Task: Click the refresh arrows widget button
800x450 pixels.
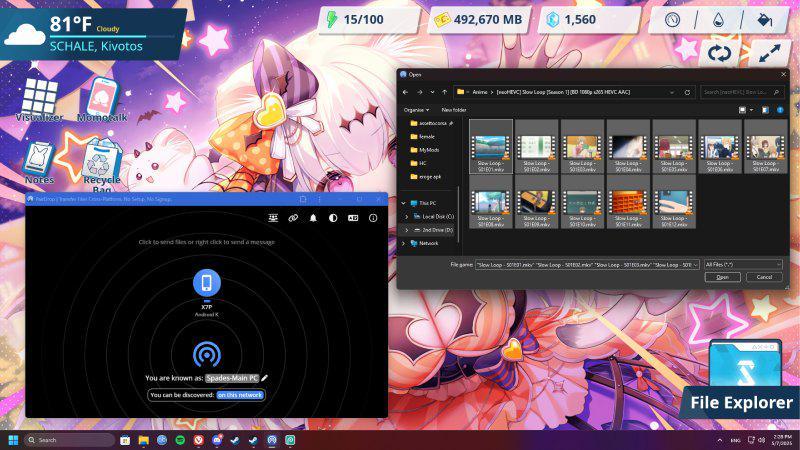Action: point(719,53)
